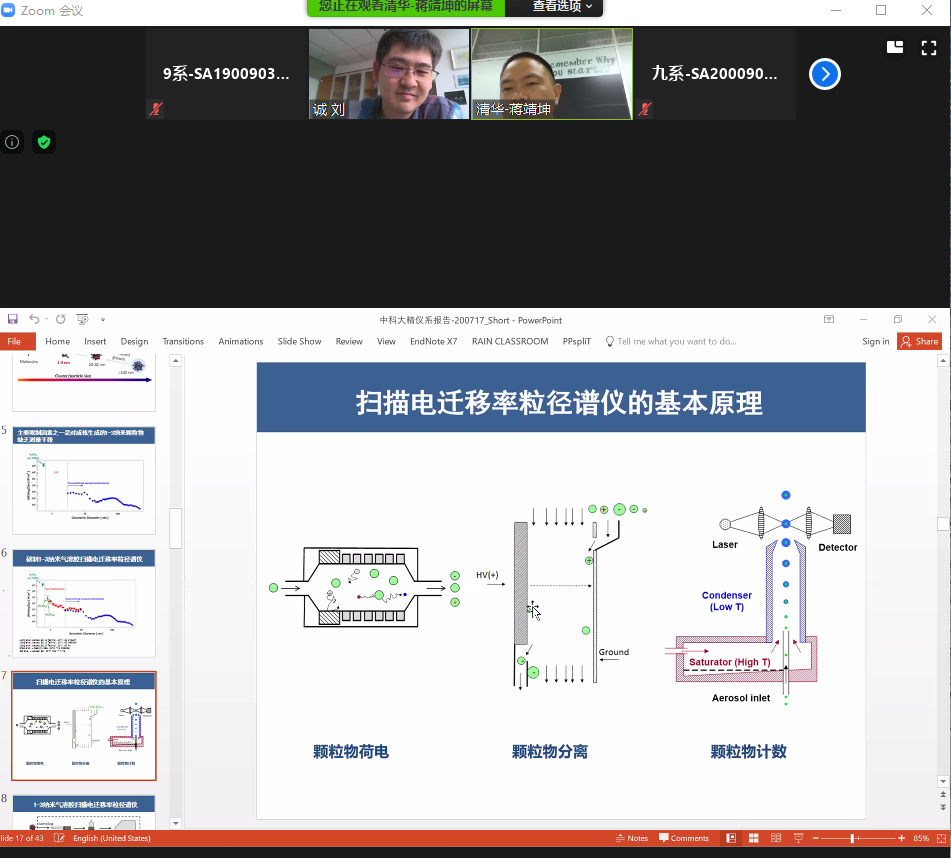
Task: Open 查看选项 view options dropdown
Action: pyautogui.click(x=561, y=7)
